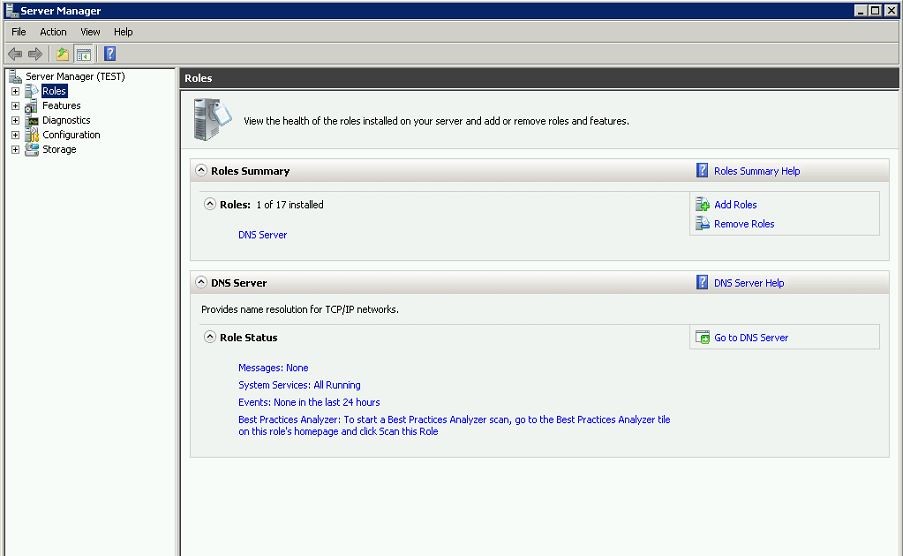Click the Server Manager title bar icon
This screenshot has height=556, width=903.
[12, 10]
